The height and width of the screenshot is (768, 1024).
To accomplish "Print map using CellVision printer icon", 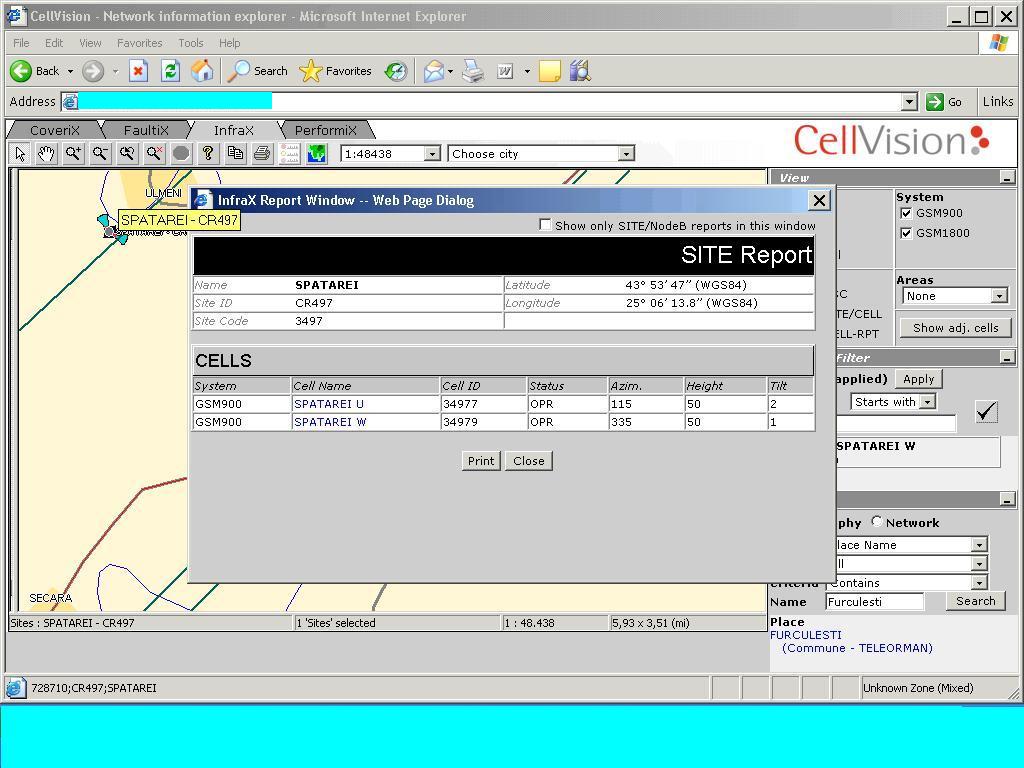I will (x=262, y=154).
